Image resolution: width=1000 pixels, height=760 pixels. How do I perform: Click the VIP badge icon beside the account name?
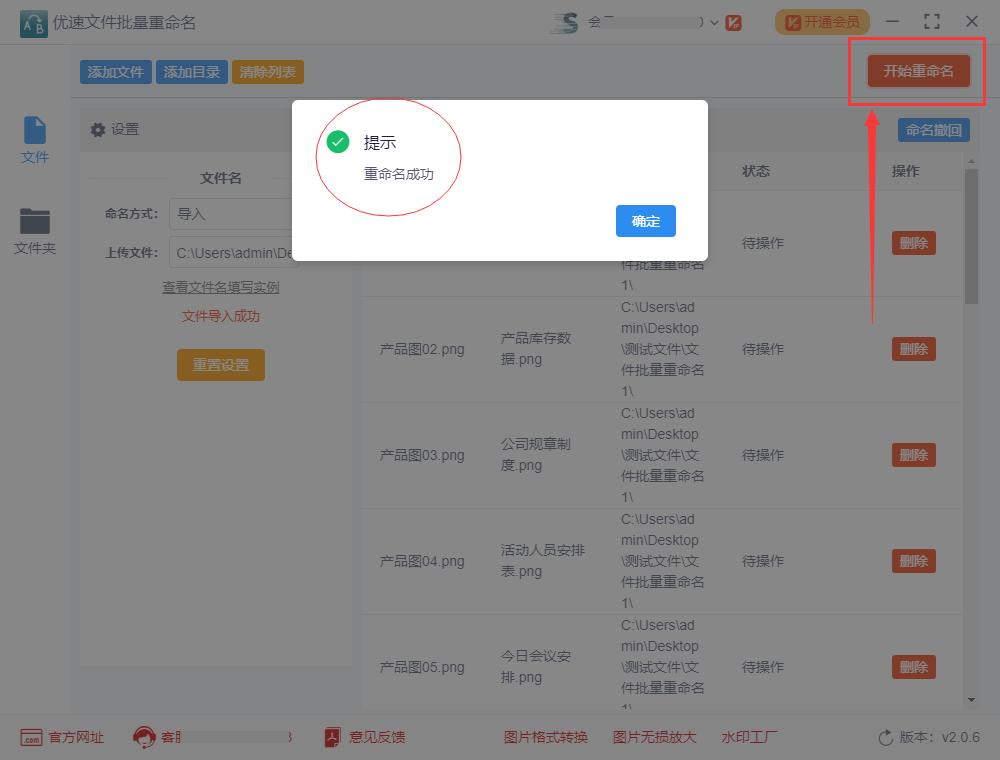[733, 21]
